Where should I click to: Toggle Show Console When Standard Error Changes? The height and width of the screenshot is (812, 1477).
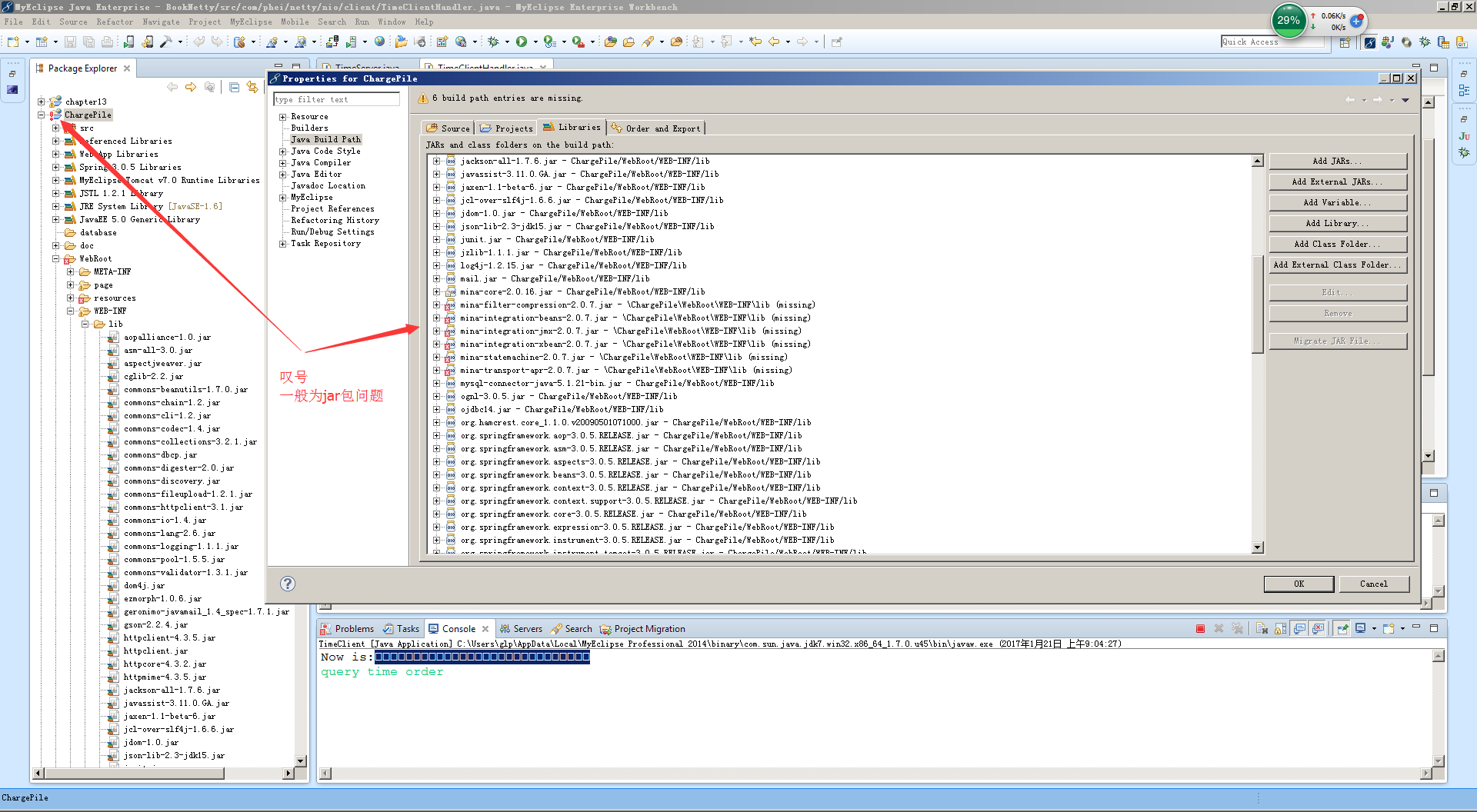tap(1318, 628)
